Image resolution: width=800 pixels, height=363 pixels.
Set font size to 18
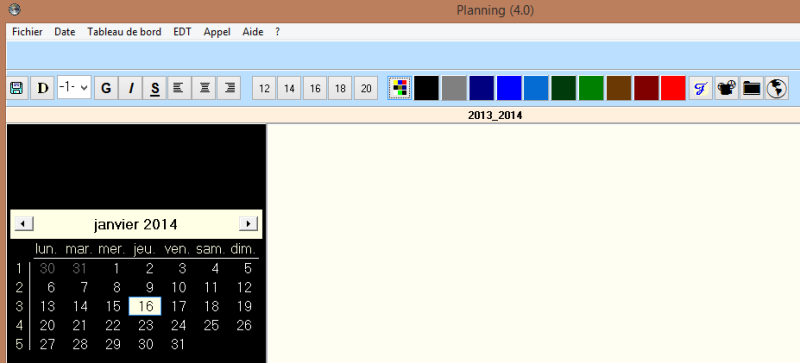[340, 88]
